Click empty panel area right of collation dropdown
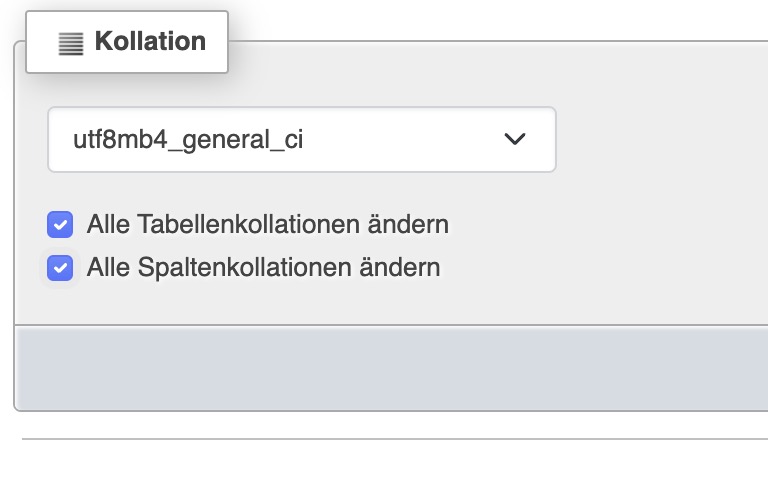 661,139
